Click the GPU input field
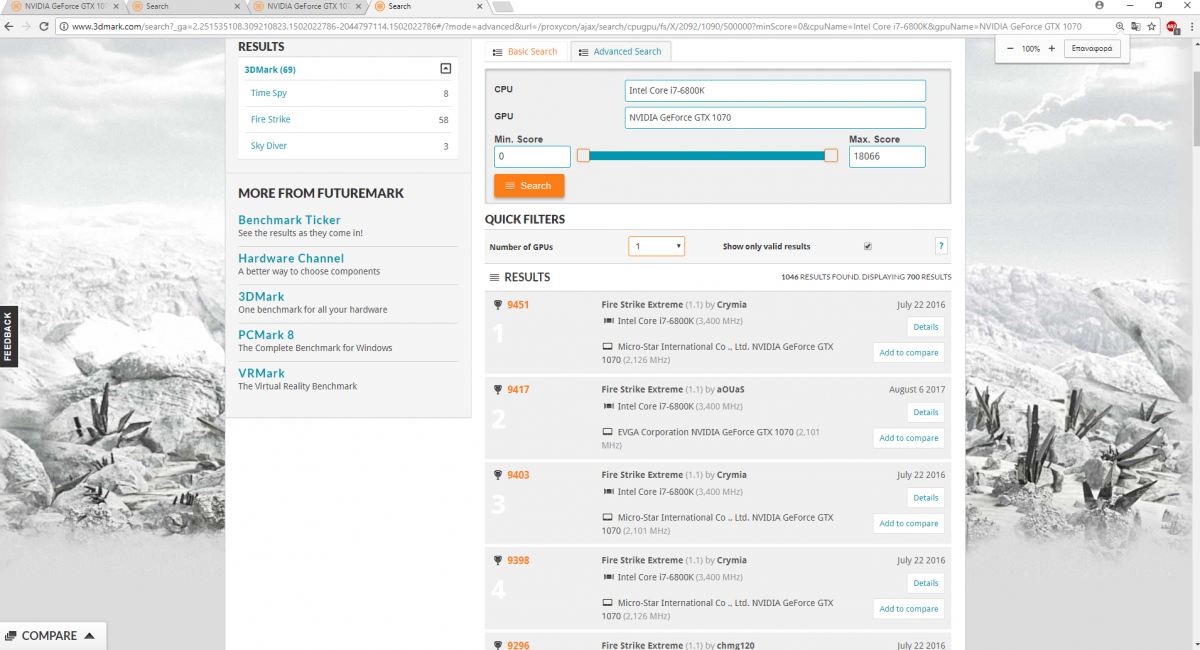The width and height of the screenshot is (1200, 650). tap(775, 118)
